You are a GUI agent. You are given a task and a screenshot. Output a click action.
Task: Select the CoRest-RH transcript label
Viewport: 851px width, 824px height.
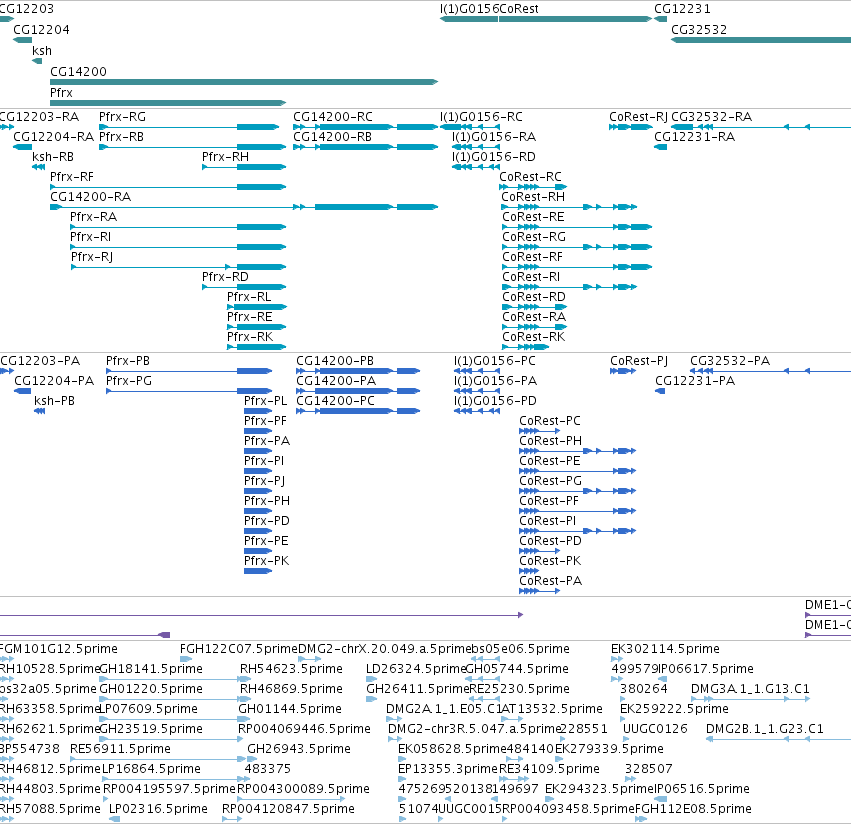pos(533,197)
